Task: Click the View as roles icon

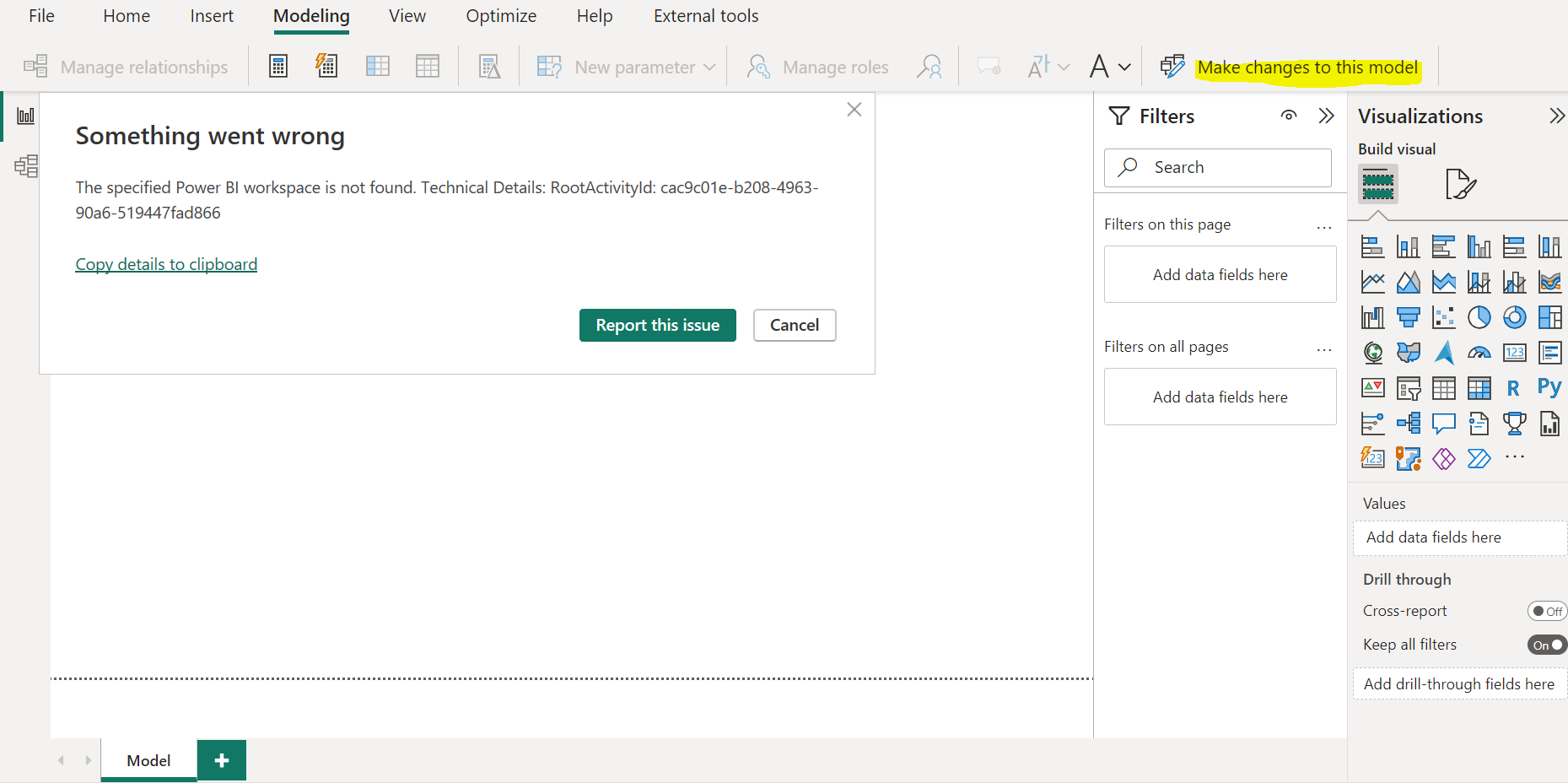Action: coord(929,67)
